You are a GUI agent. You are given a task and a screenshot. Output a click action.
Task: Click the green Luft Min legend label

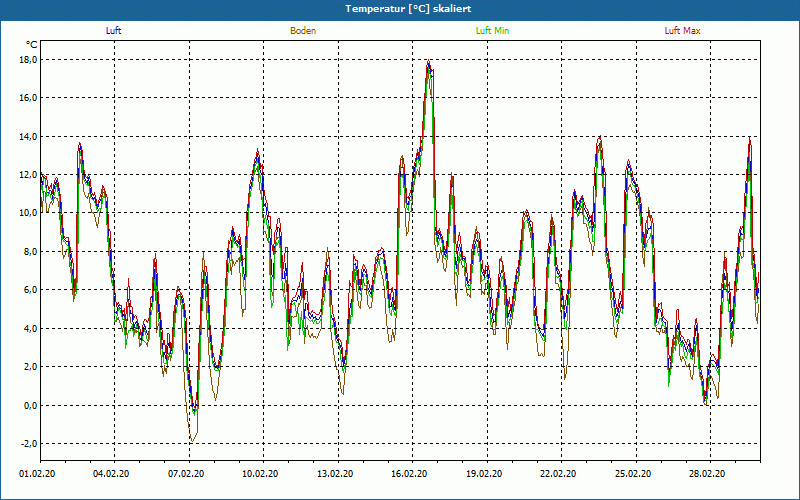click(492, 31)
